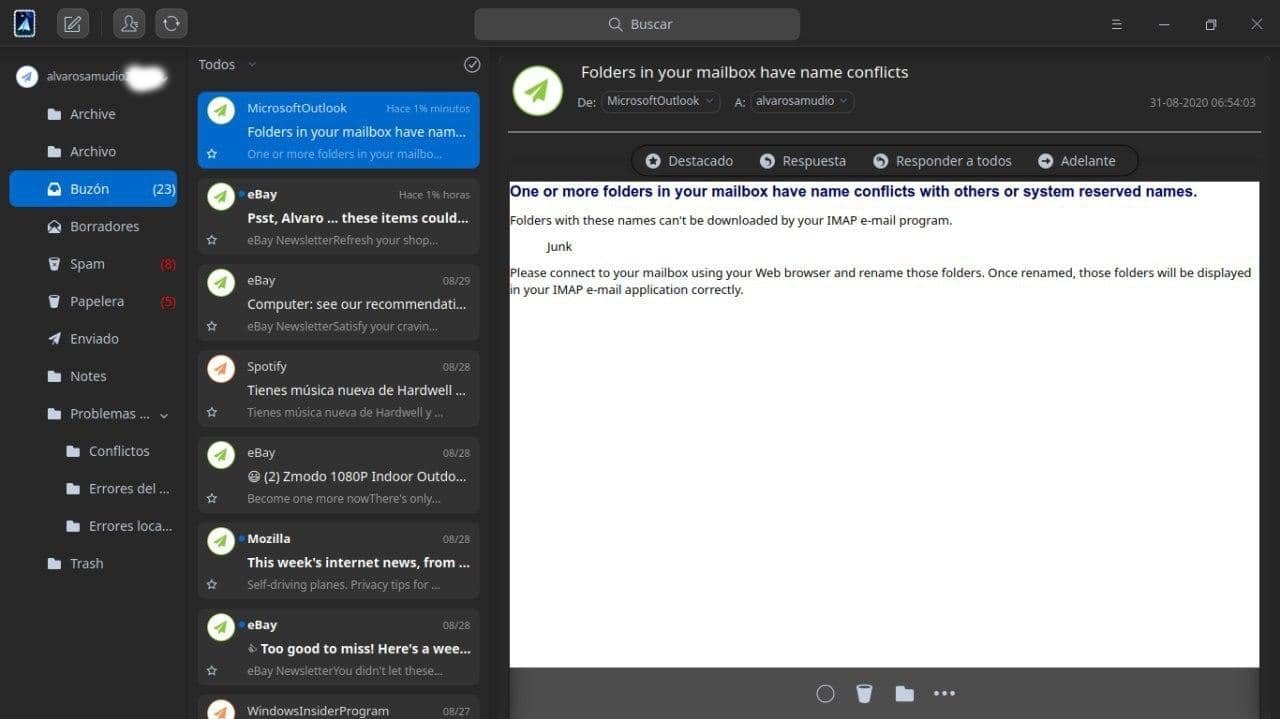The width and height of the screenshot is (1280, 719).
Task: Expand the MicrosoftOutlook sender dropdown
Action: [661, 101]
